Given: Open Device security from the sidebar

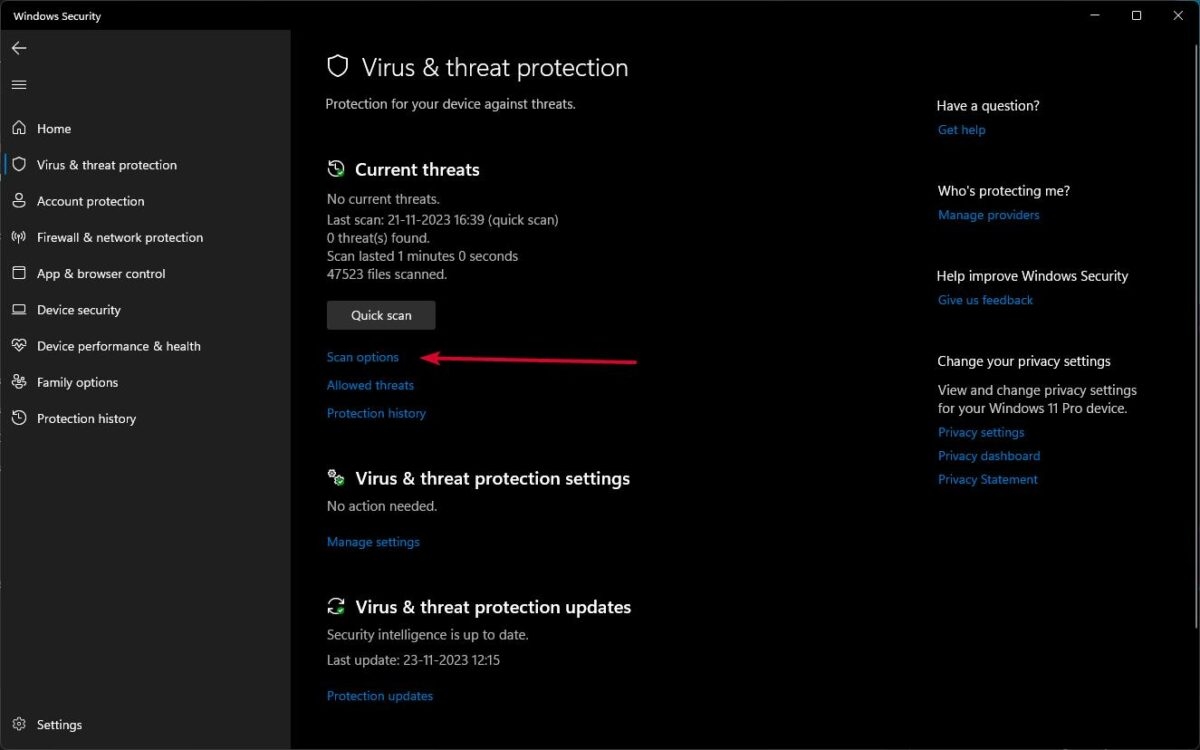Looking at the screenshot, I should [x=78, y=310].
